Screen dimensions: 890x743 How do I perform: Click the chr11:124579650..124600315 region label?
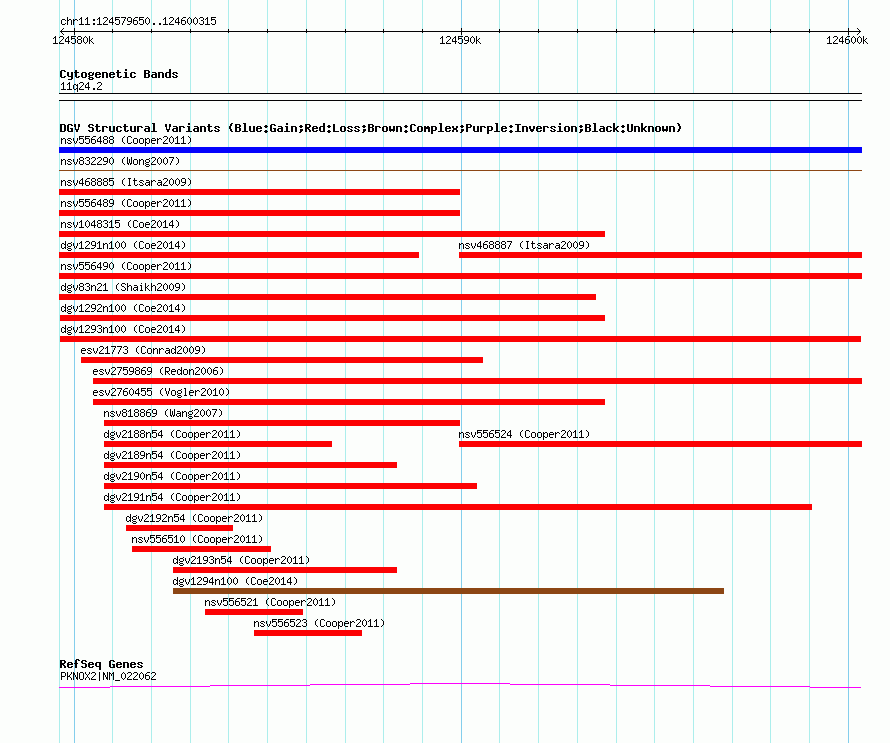138,21
